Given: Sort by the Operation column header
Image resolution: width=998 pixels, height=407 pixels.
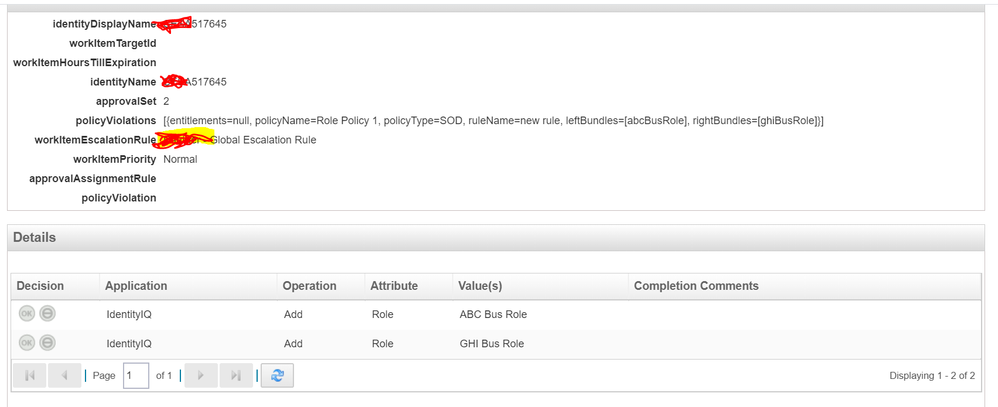Looking at the screenshot, I should click(x=309, y=286).
